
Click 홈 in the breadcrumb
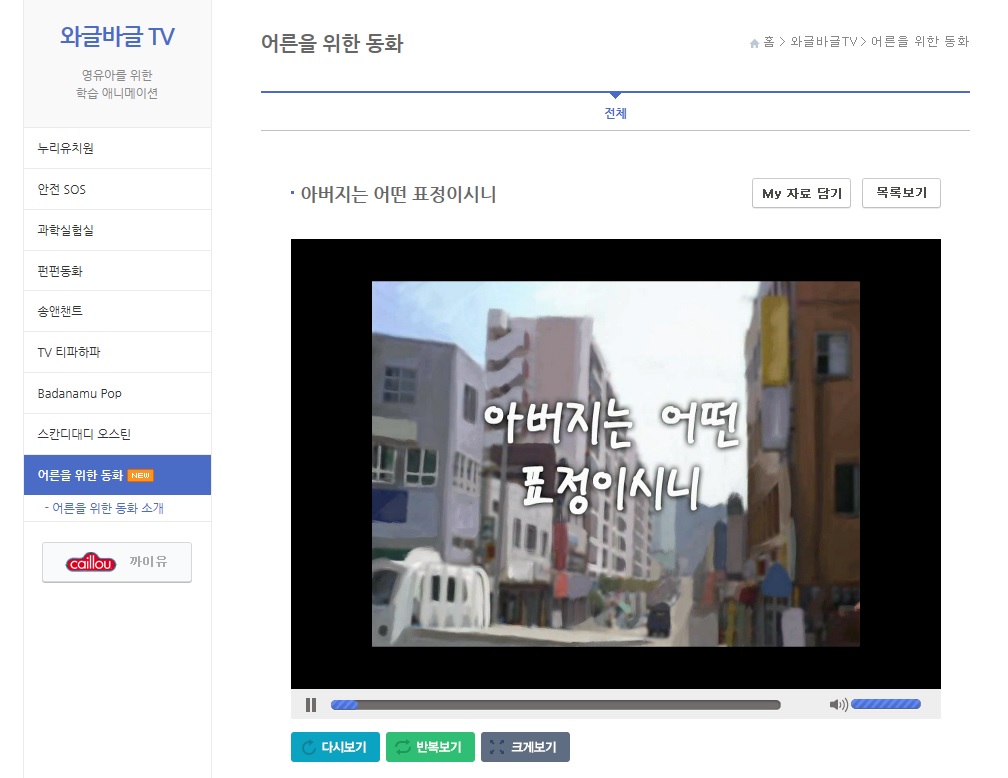tap(769, 42)
